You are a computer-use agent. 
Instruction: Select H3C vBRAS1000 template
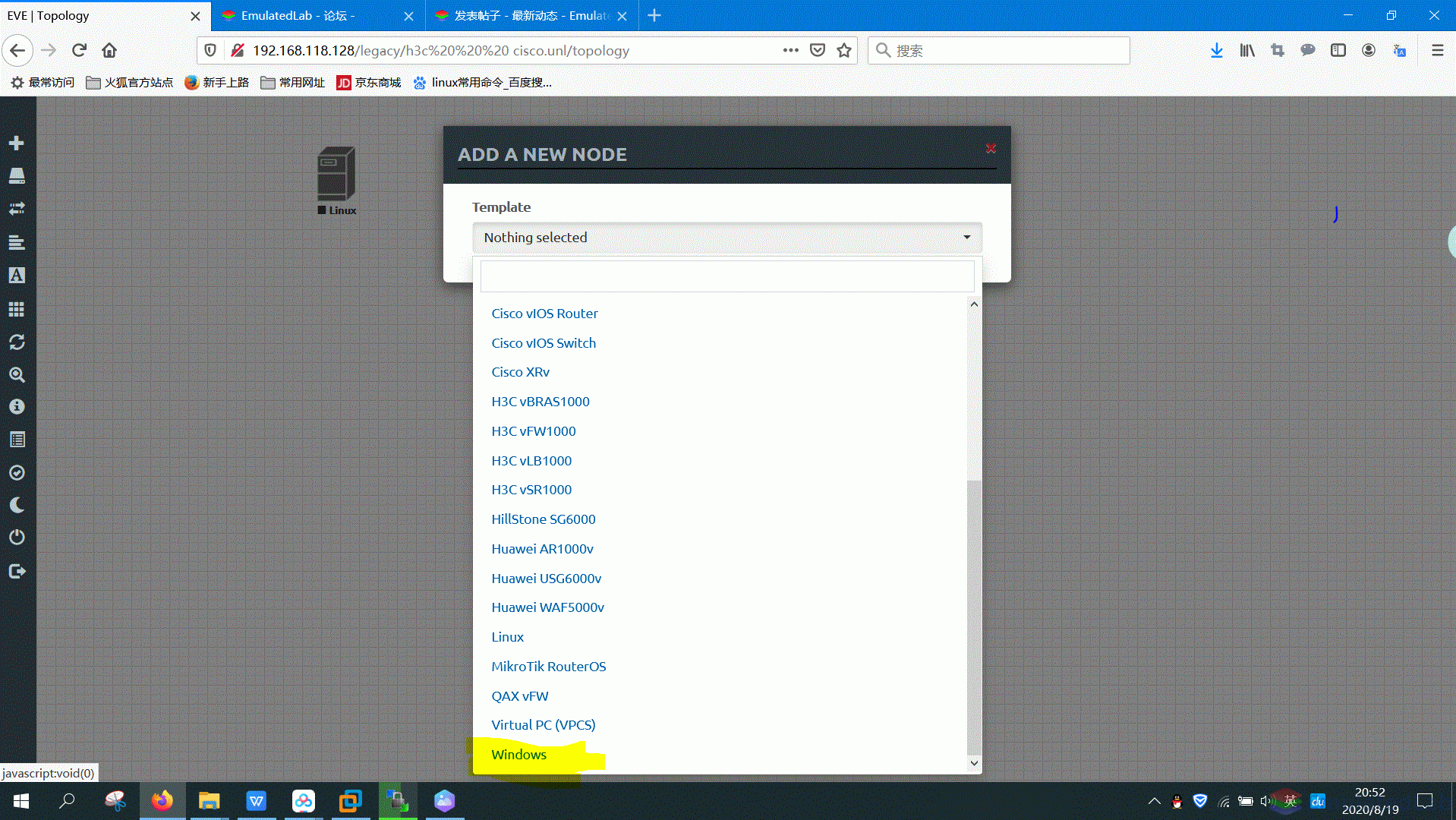pos(540,402)
